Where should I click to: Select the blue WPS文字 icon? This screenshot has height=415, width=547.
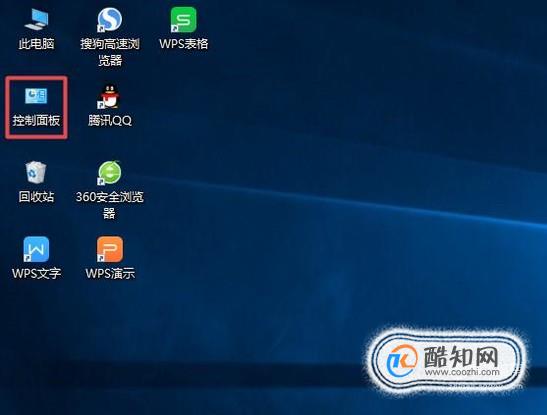click(36, 249)
